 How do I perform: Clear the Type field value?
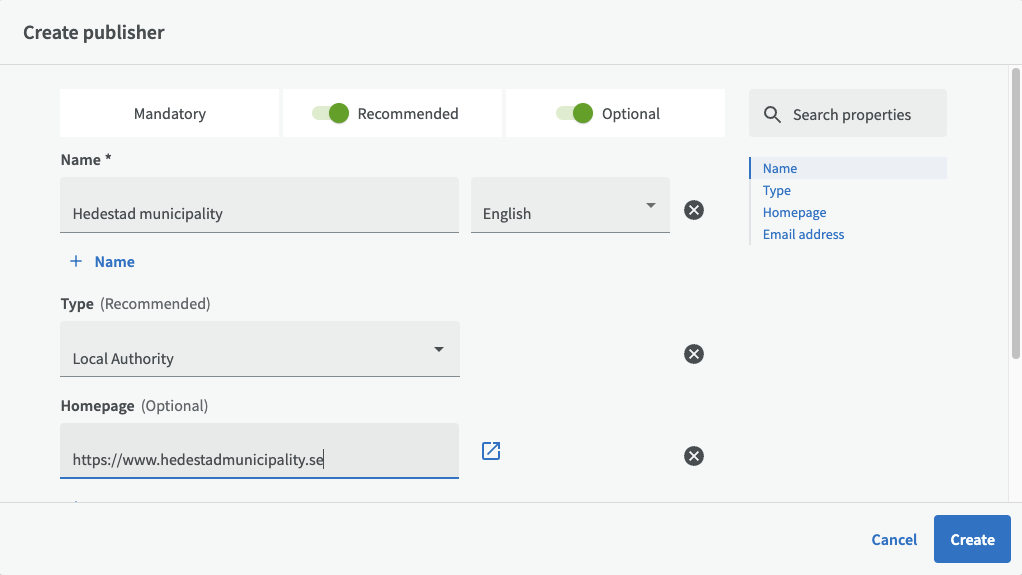click(x=693, y=354)
